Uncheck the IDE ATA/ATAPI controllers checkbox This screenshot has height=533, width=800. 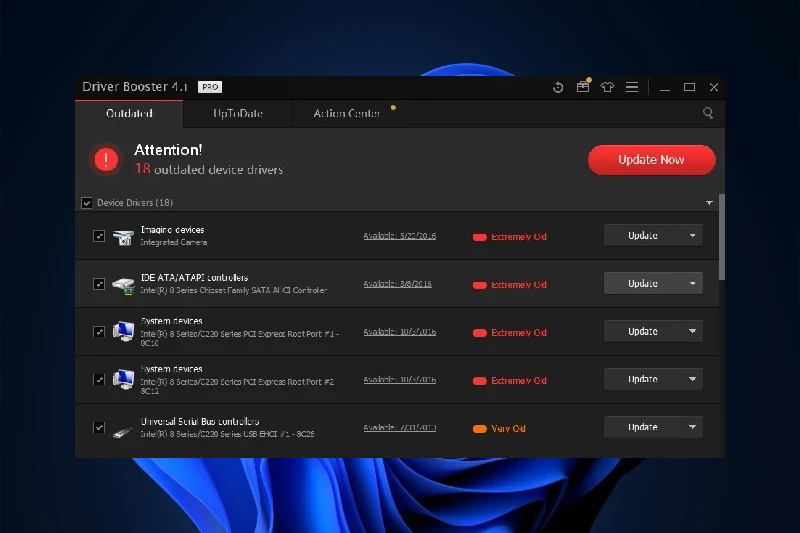(x=99, y=284)
